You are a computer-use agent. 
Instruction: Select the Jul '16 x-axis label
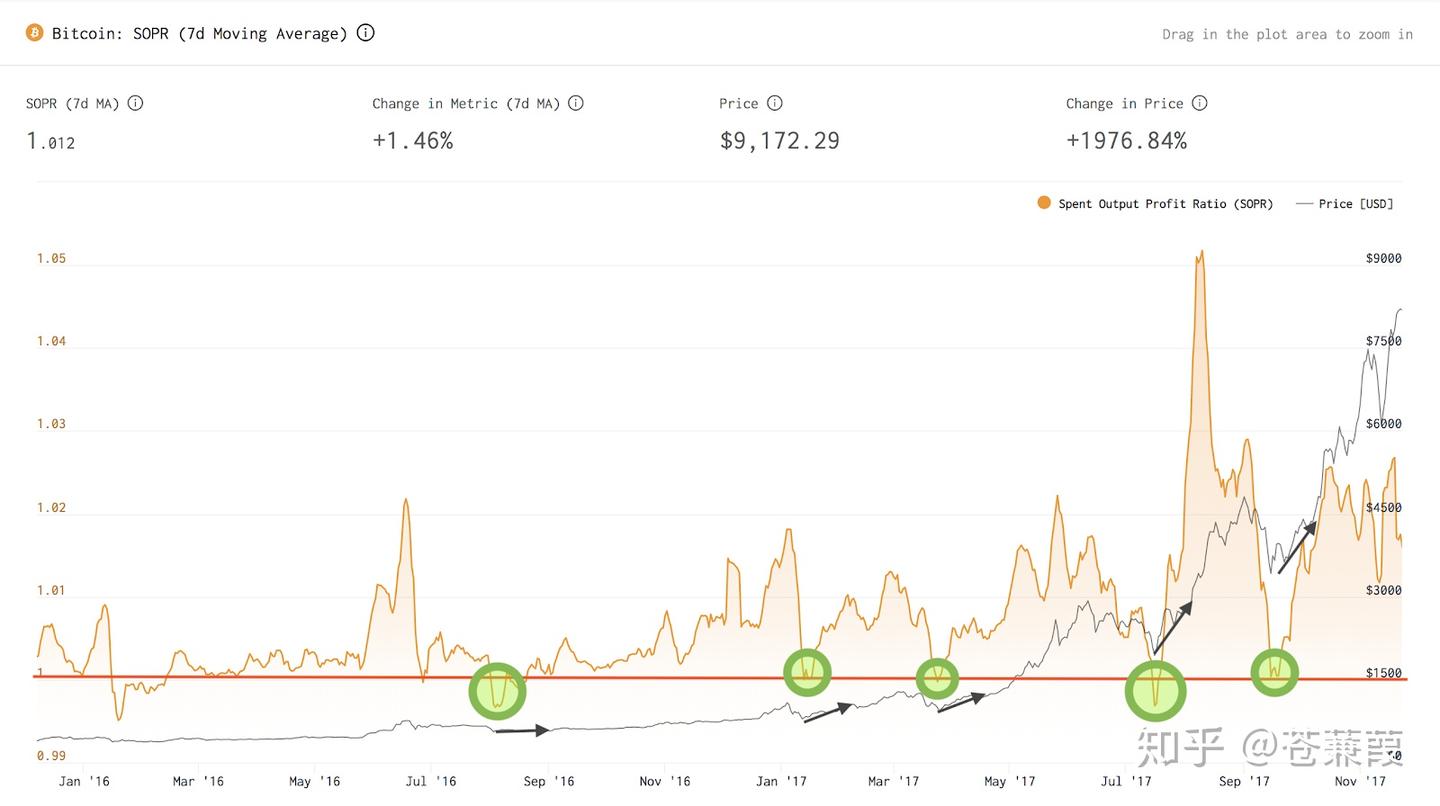click(x=431, y=781)
